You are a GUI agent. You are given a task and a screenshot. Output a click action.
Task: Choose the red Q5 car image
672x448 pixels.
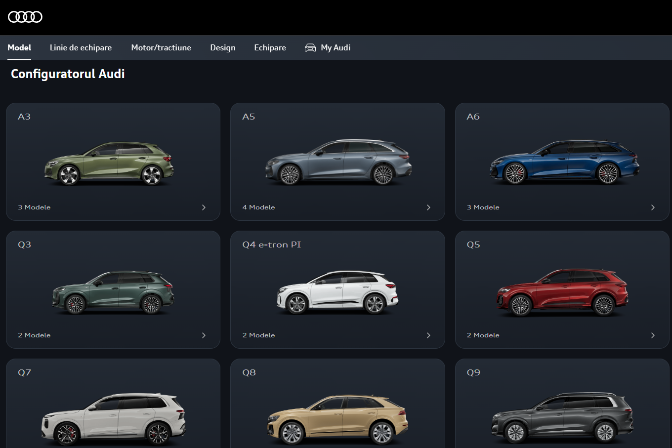pos(562,292)
